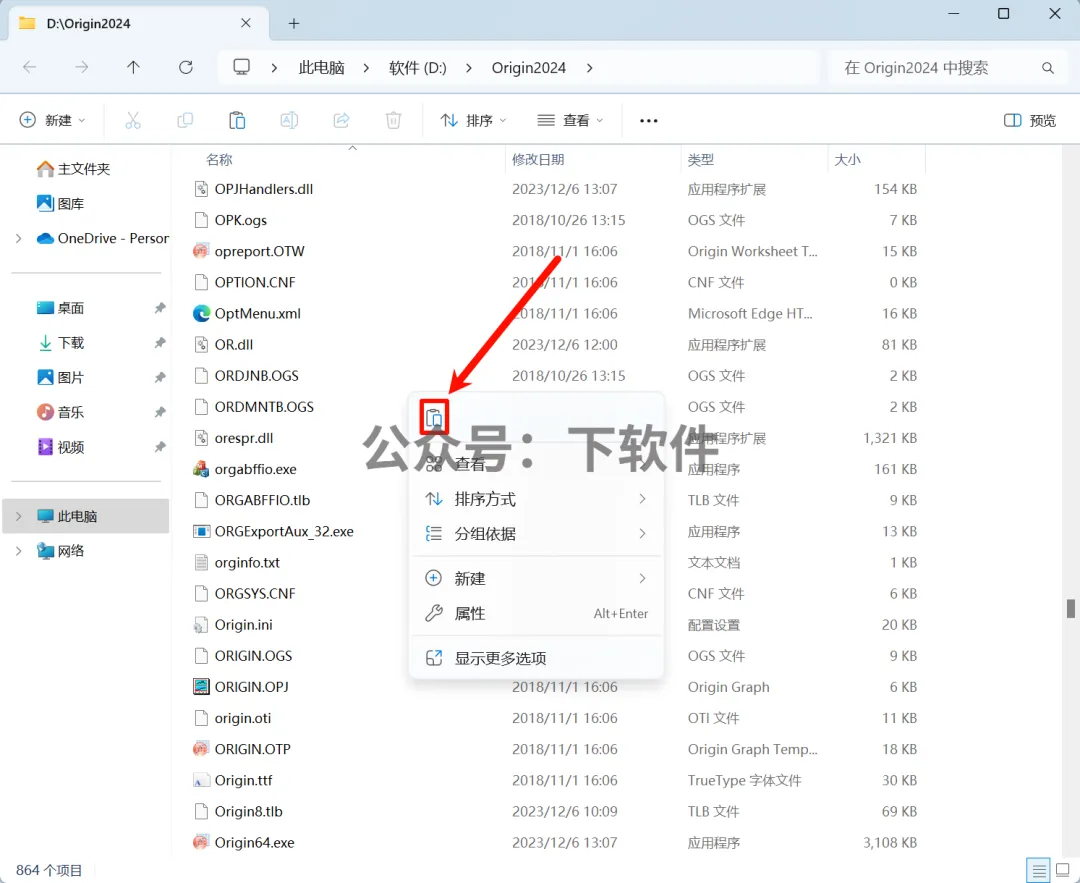
Task: Open the three-dots more options menu
Action: pyautogui.click(x=649, y=121)
